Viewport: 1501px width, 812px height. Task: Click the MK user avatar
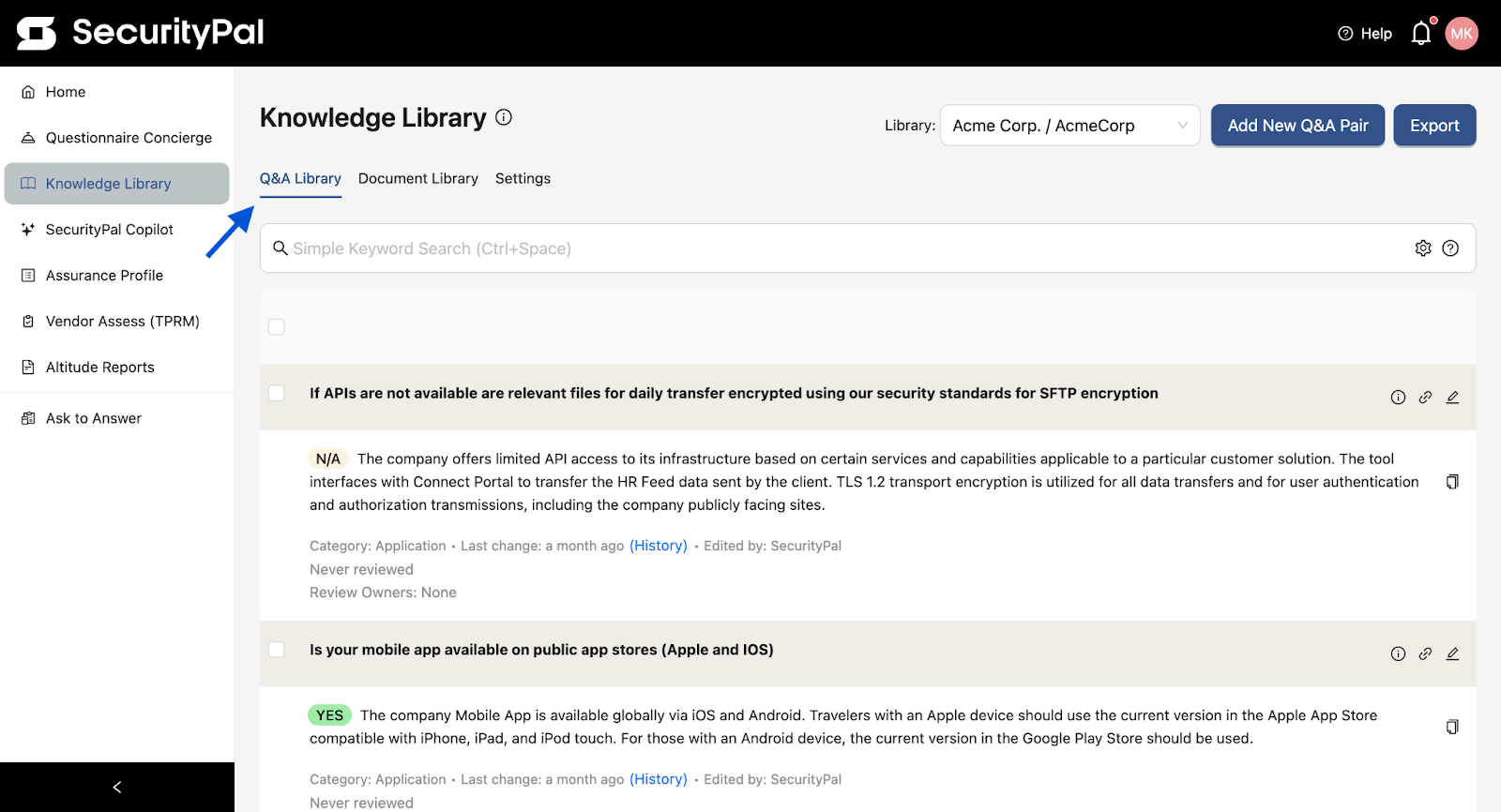[1462, 34]
